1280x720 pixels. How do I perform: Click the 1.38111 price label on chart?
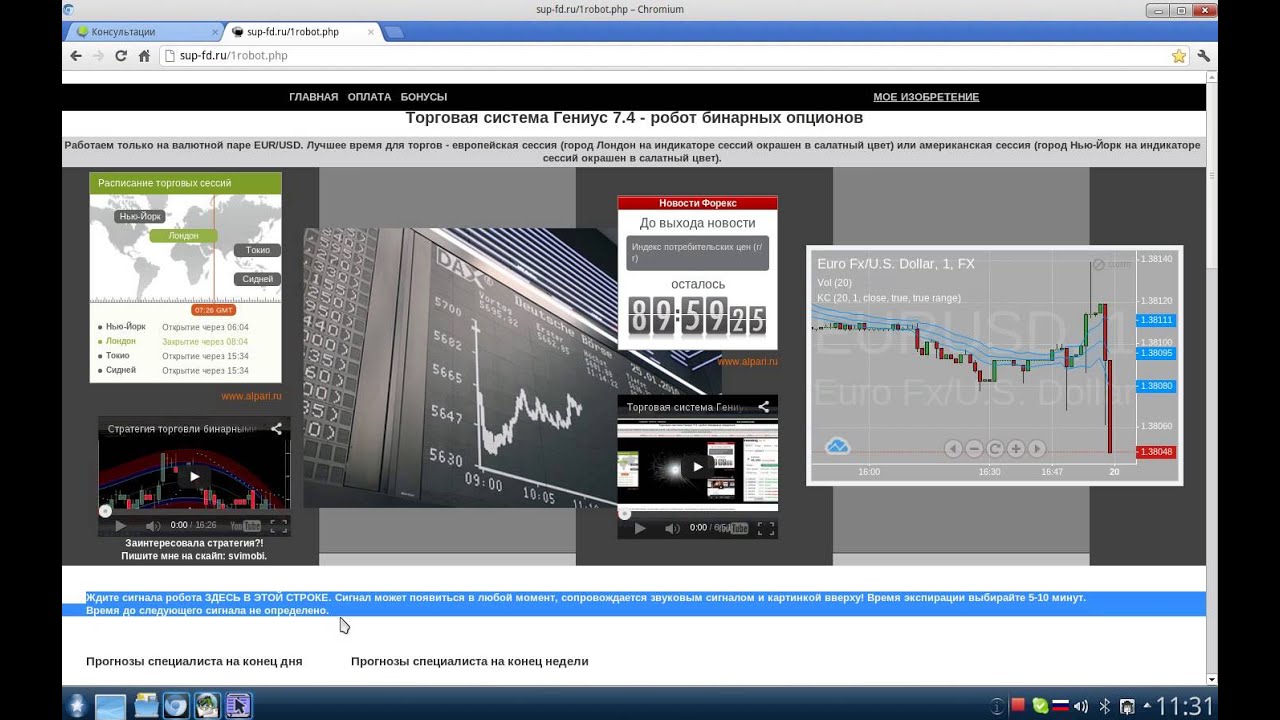pyautogui.click(x=1155, y=320)
